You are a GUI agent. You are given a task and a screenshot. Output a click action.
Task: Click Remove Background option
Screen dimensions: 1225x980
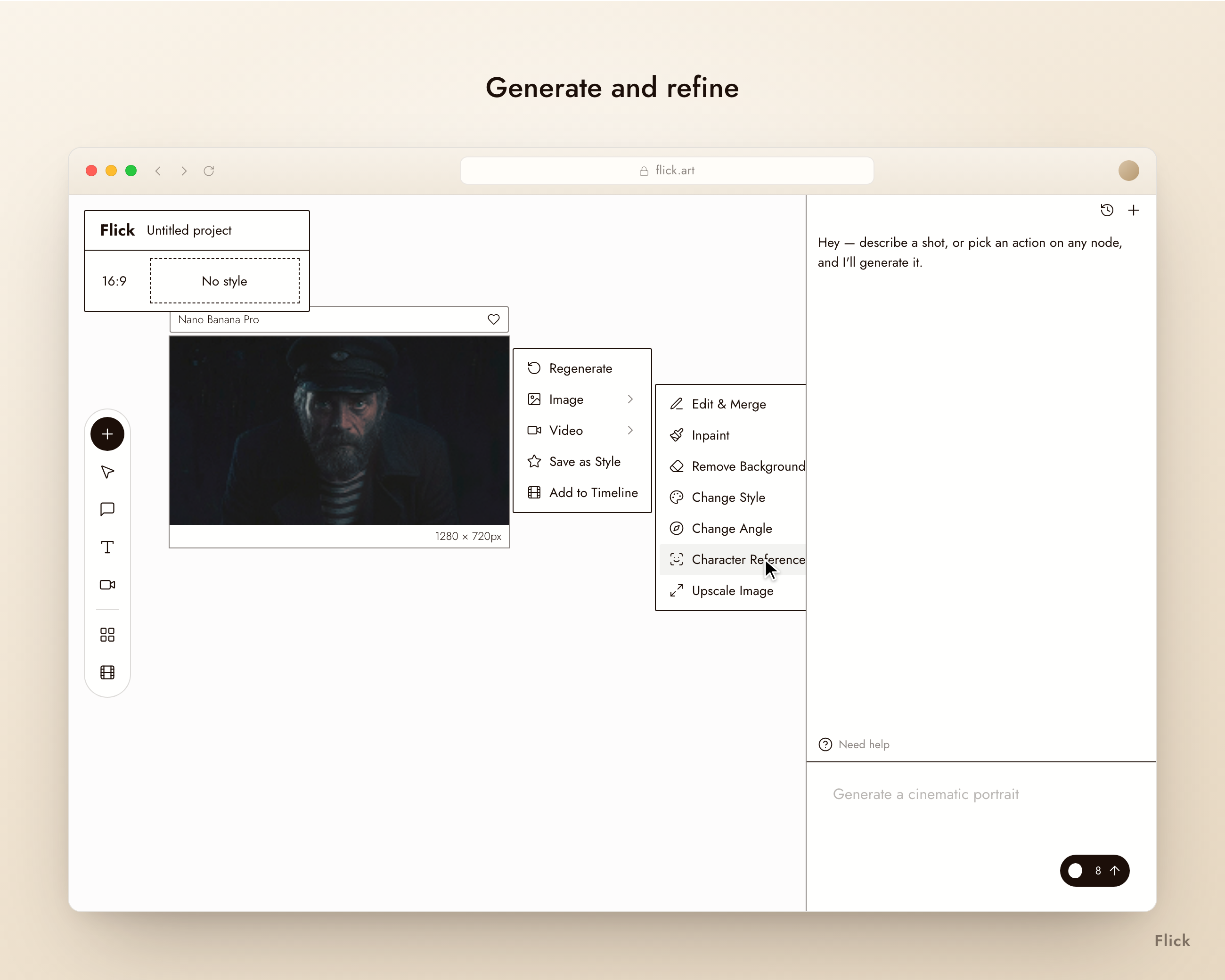point(732,466)
